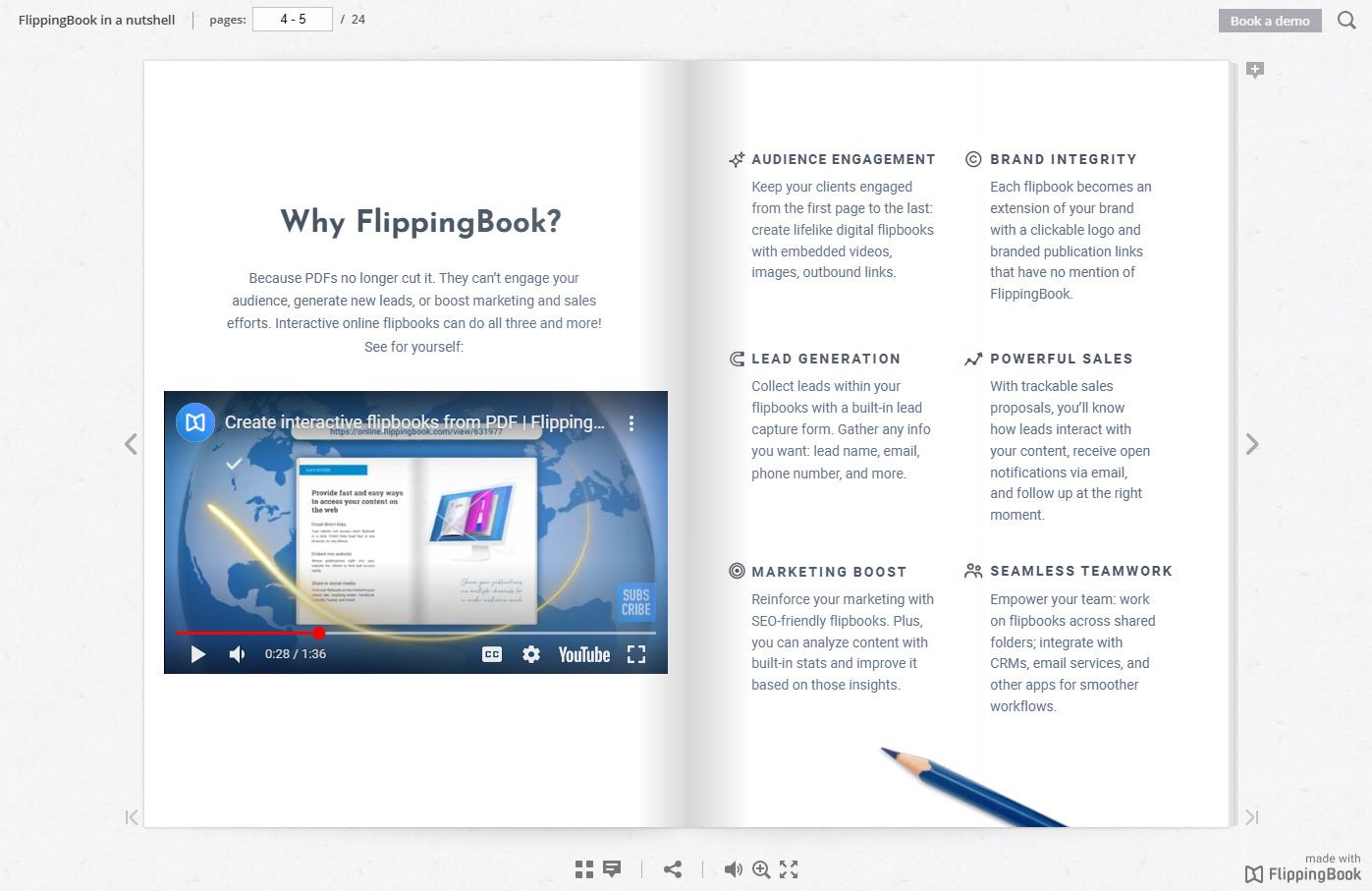Image resolution: width=1372 pixels, height=891 pixels.
Task: Expand the video to full screen
Action: 636,654
